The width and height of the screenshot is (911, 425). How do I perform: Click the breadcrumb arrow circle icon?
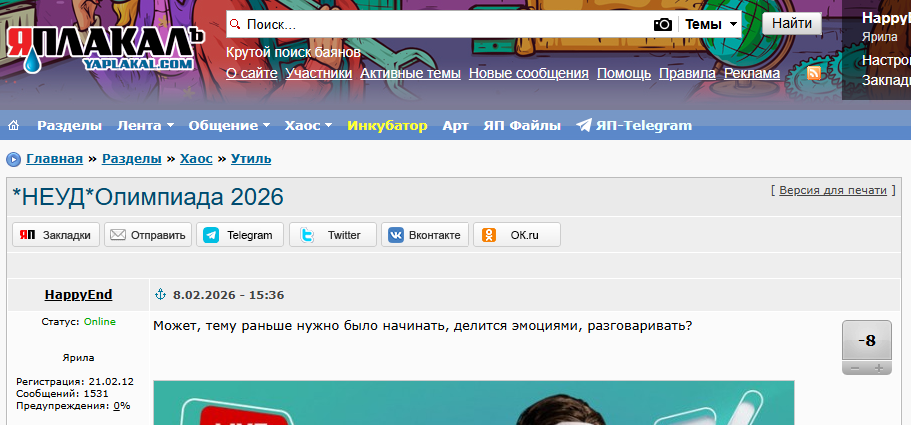click(x=13, y=159)
